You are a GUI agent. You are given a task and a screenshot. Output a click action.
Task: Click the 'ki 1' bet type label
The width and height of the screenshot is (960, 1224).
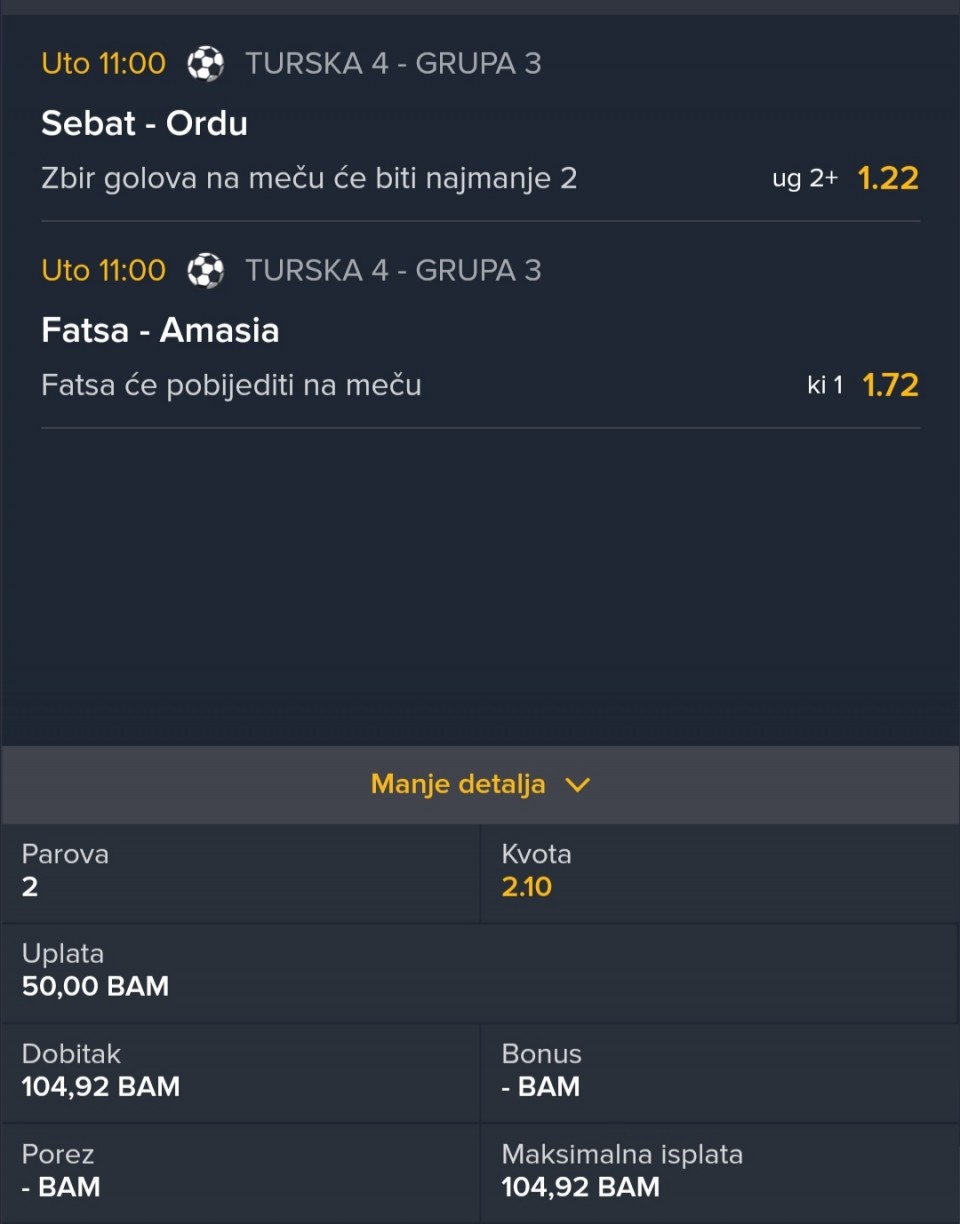click(825, 386)
